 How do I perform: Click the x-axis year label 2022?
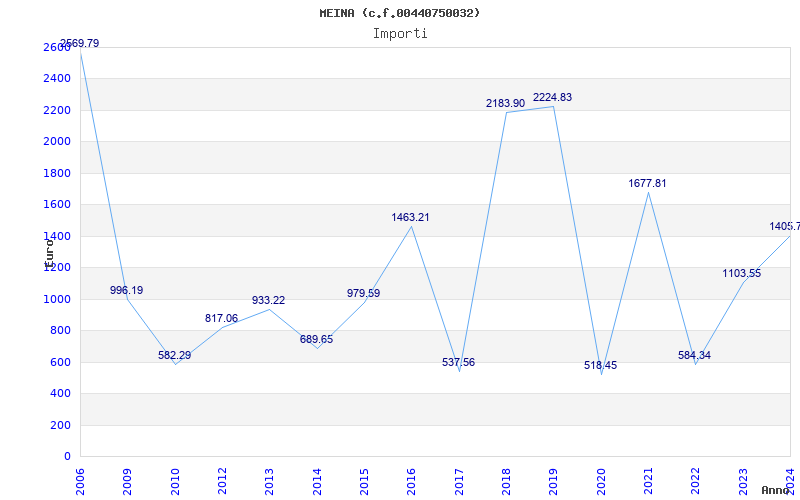(x=695, y=482)
